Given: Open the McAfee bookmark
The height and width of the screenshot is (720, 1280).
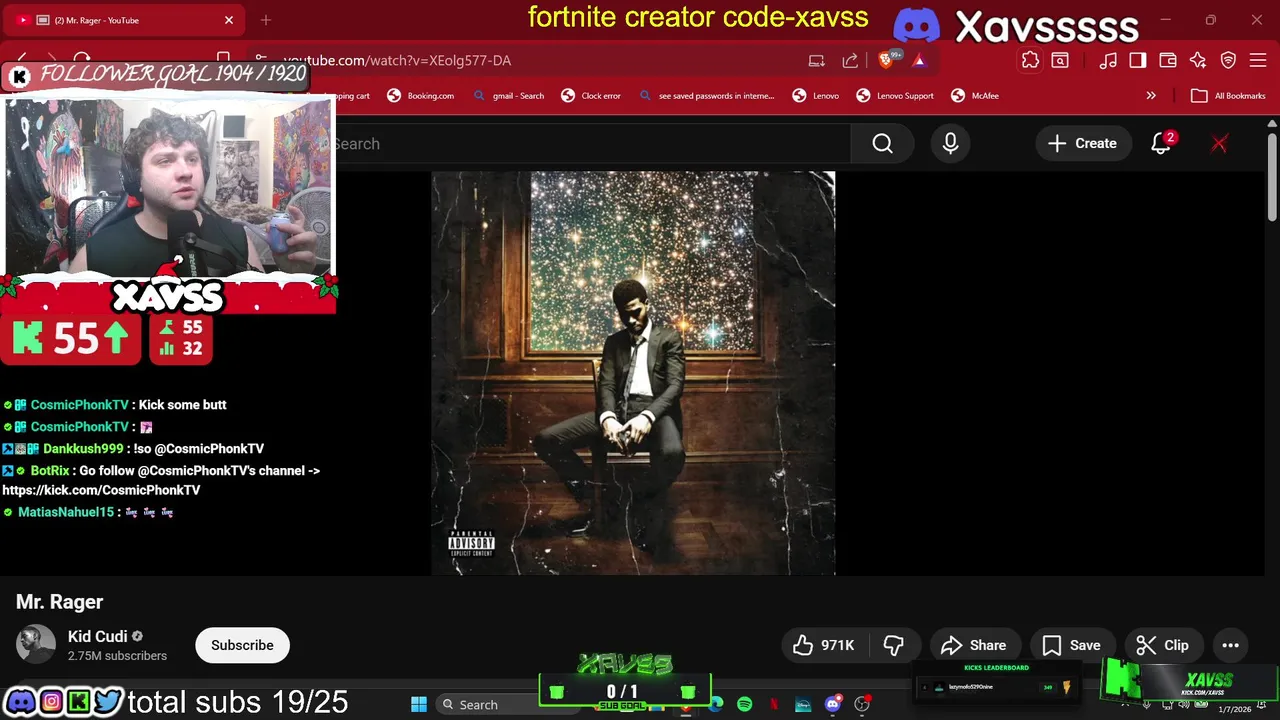Looking at the screenshot, I should pyautogui.click(x=975, y=96).
